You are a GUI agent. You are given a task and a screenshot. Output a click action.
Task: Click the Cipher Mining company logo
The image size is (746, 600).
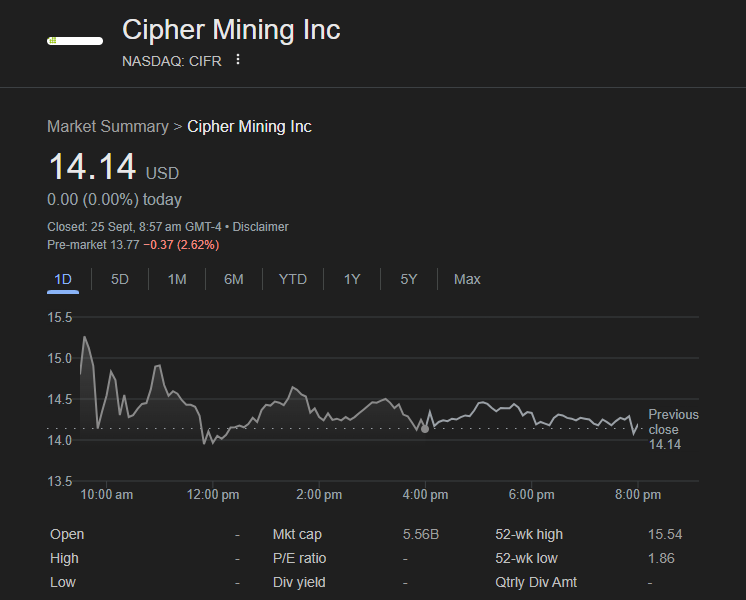[x=75, y=41]
